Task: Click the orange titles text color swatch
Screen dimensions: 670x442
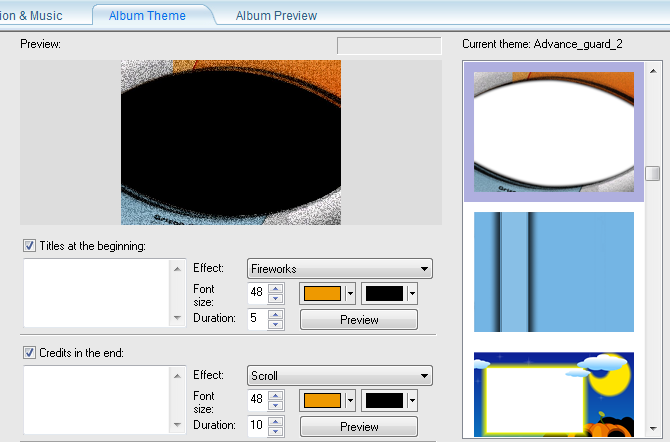Action: coord(322,293)
